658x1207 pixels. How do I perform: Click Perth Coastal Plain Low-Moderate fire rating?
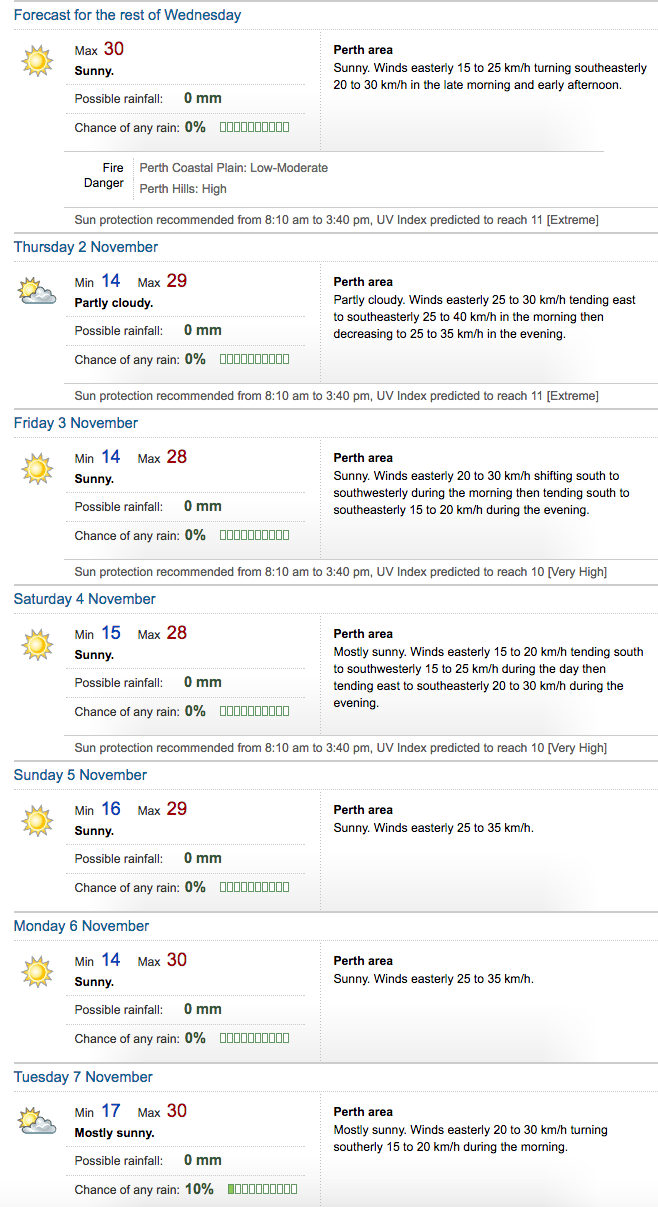tap(234, 168)
